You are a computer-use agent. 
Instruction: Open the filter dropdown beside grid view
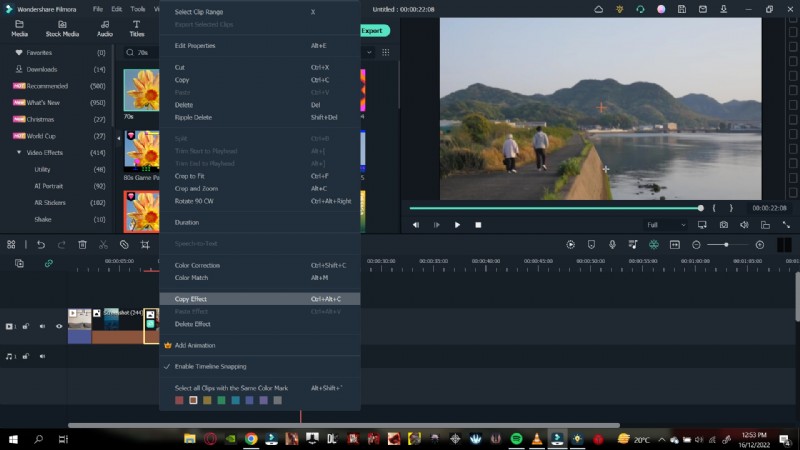(x=370, y=52)
